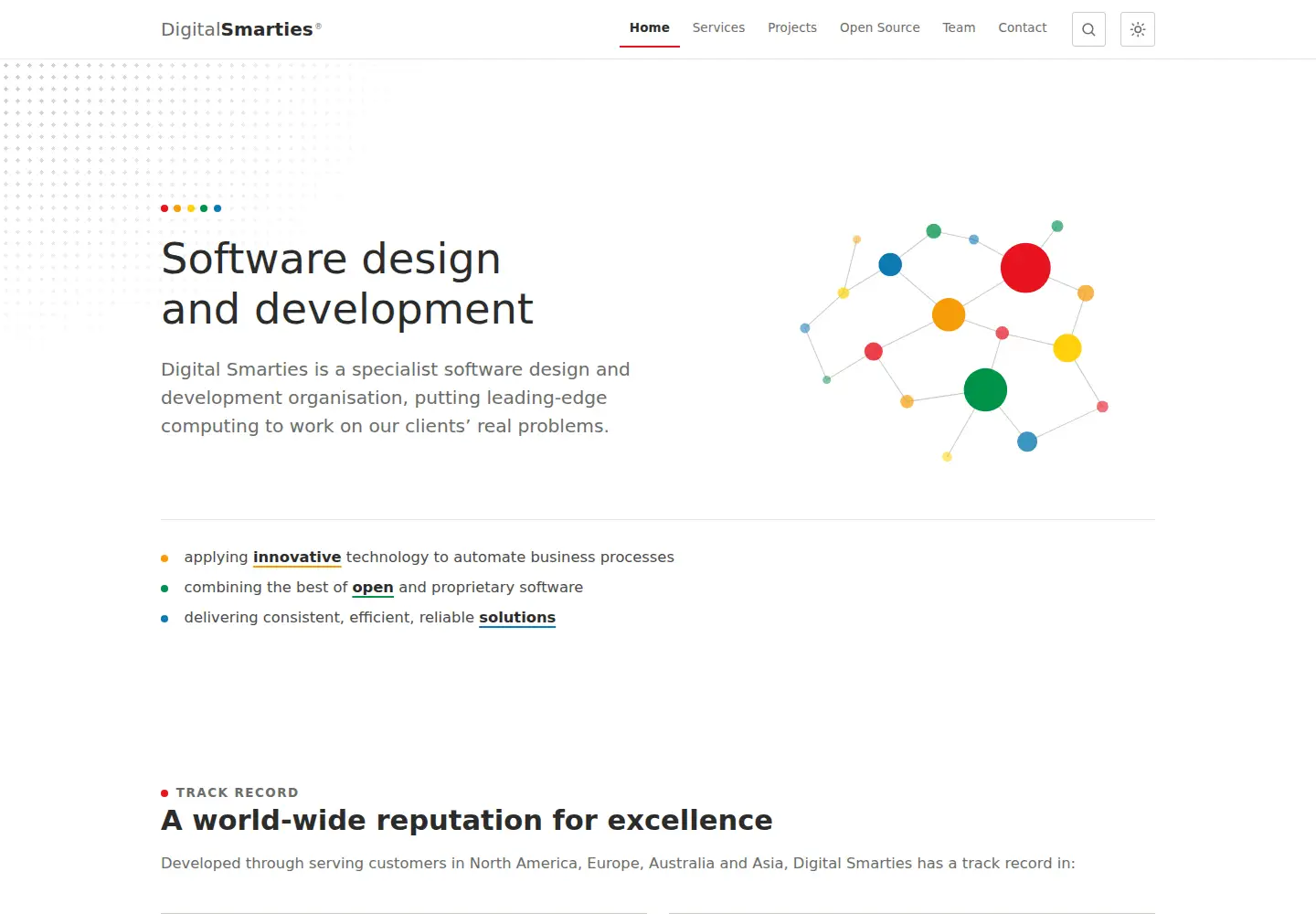The height and width of the screenshot is (914, 1316).
Task: Click the paragraph starting "Digital Smarties is a specialist"
Action: tap(396, 398)
